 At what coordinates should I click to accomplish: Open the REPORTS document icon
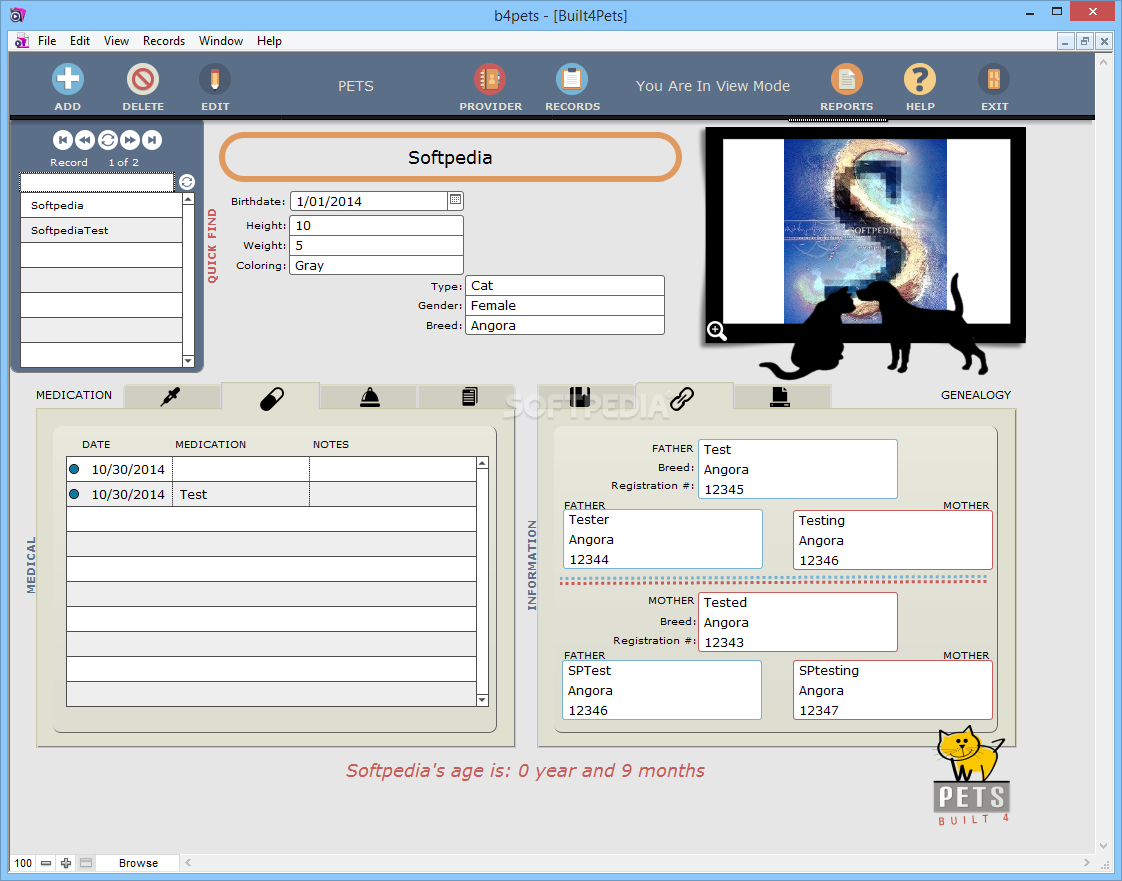[847, 79]
